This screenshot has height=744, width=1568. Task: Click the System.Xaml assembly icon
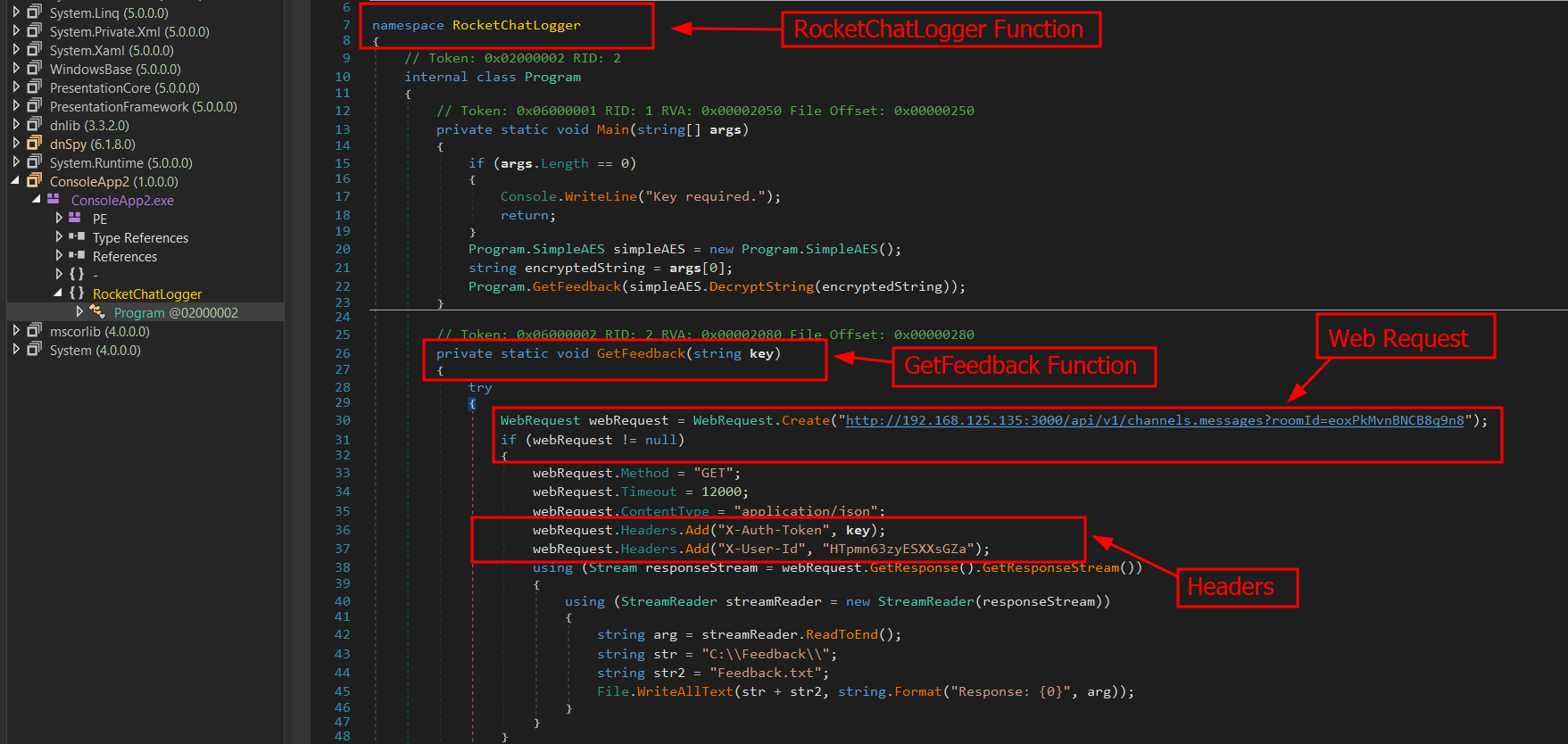pos(34,49)
